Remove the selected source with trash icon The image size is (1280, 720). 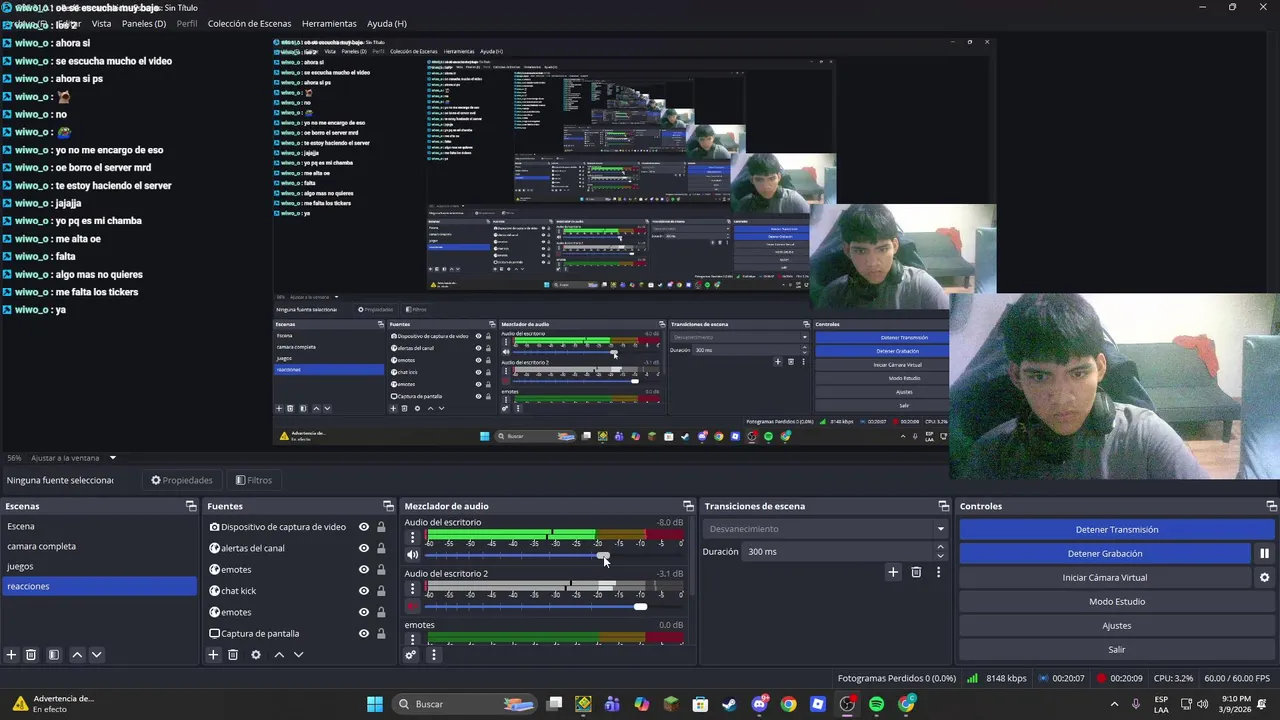click(x=233, y=655)
